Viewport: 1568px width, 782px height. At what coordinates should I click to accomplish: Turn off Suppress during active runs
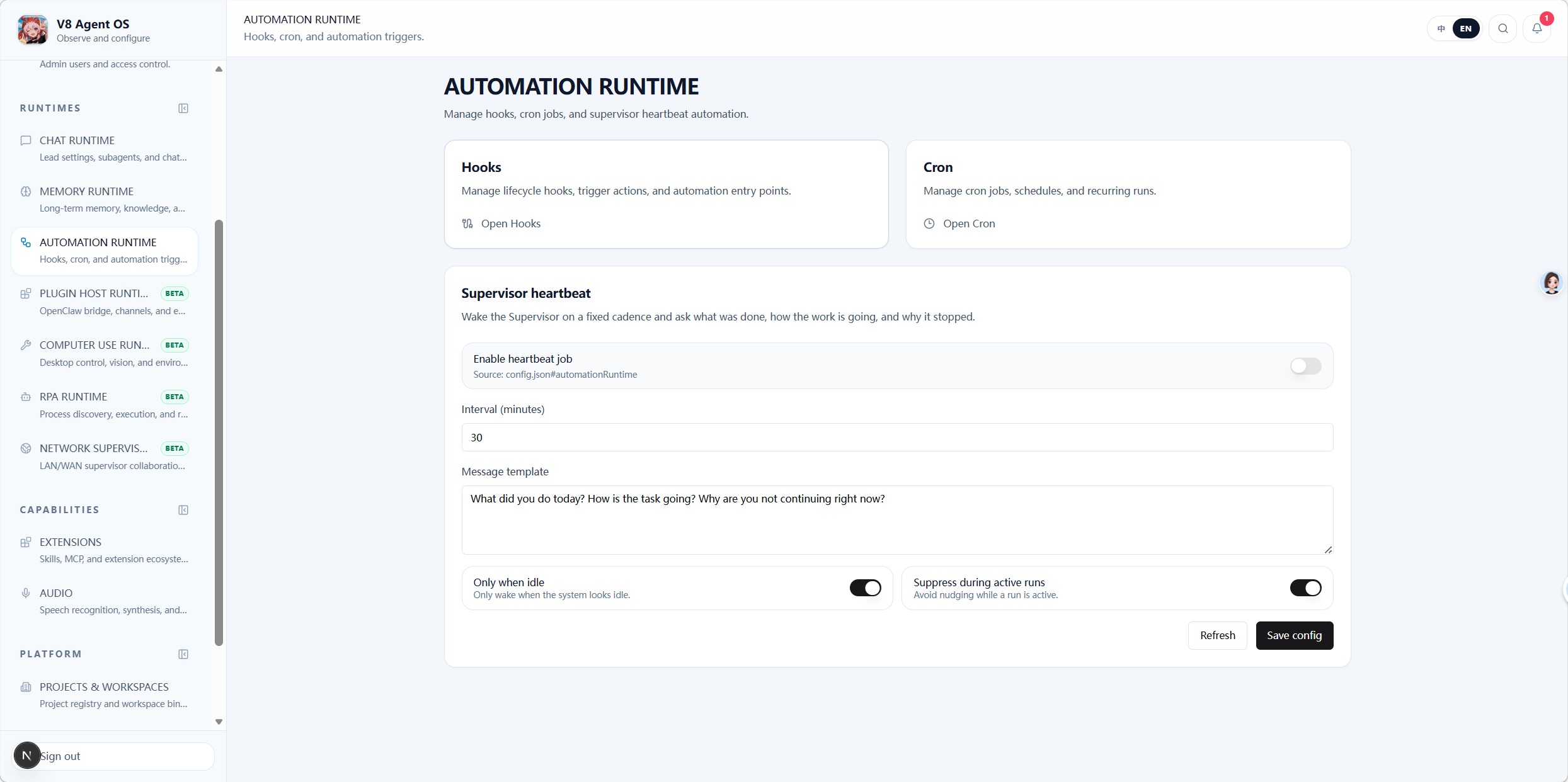pyautogui.click(x=1305, y=587)
